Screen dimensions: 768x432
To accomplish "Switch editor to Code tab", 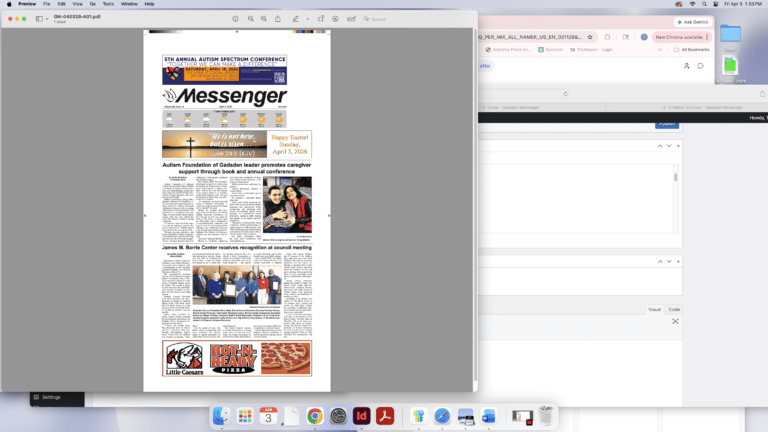I will click(674, 310).
